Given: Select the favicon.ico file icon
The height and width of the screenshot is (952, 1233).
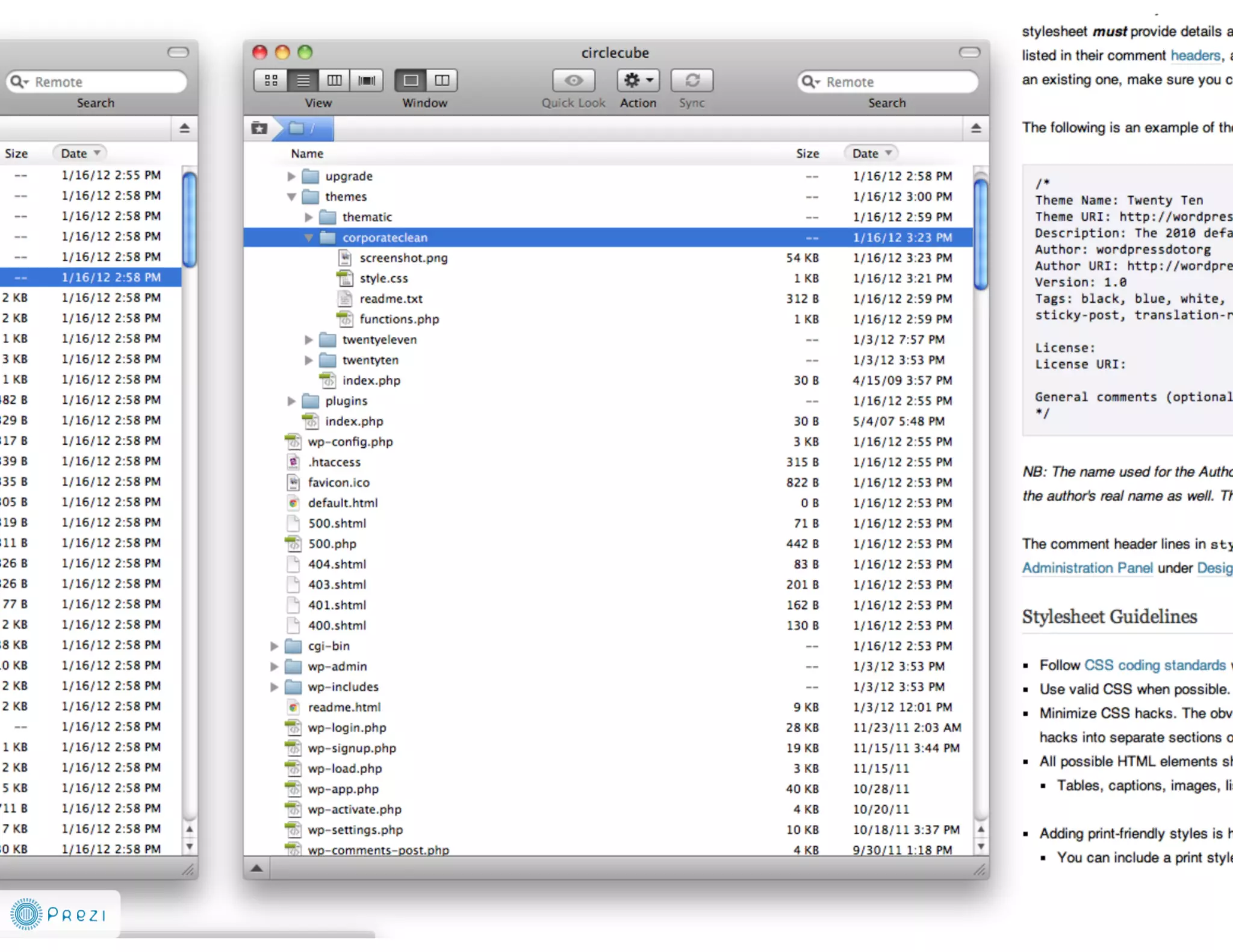Looking at the screenshot, I should (293, 483).
